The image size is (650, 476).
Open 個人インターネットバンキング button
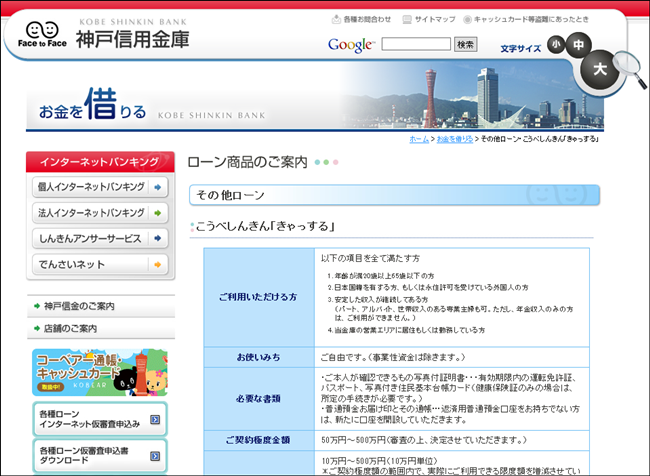click(100, 187)
